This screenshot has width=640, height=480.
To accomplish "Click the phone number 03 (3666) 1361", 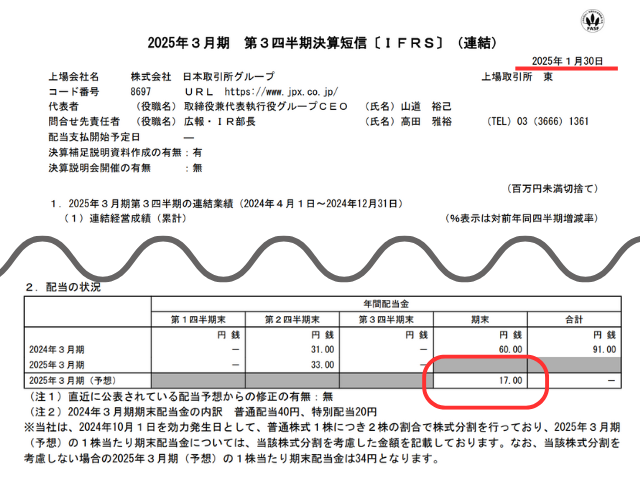I will point(553,121).
